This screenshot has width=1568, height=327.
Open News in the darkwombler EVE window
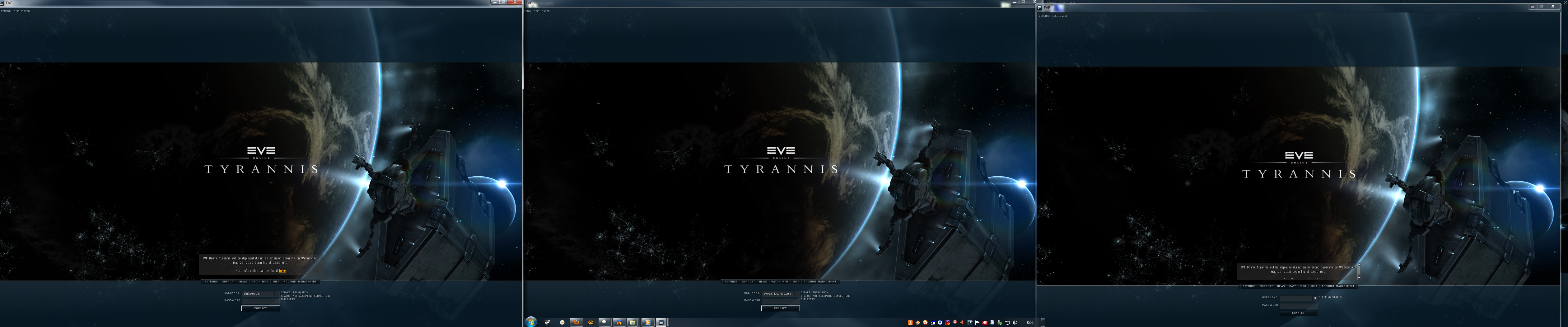pos(243,281)
